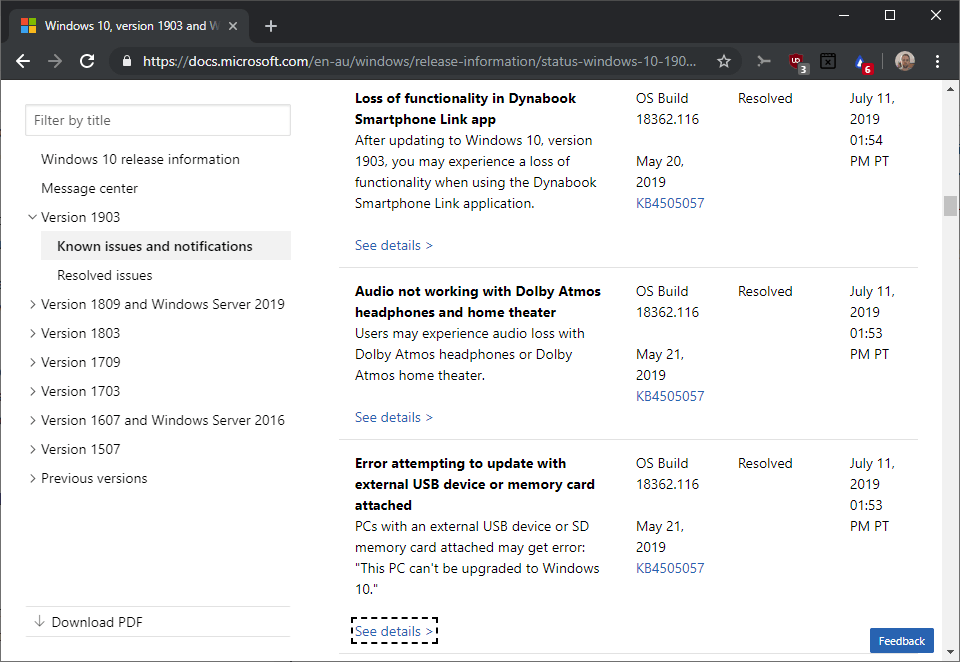Click the extension icon with red badge 6
960x662 pixels.
click(x=862, y=62)
